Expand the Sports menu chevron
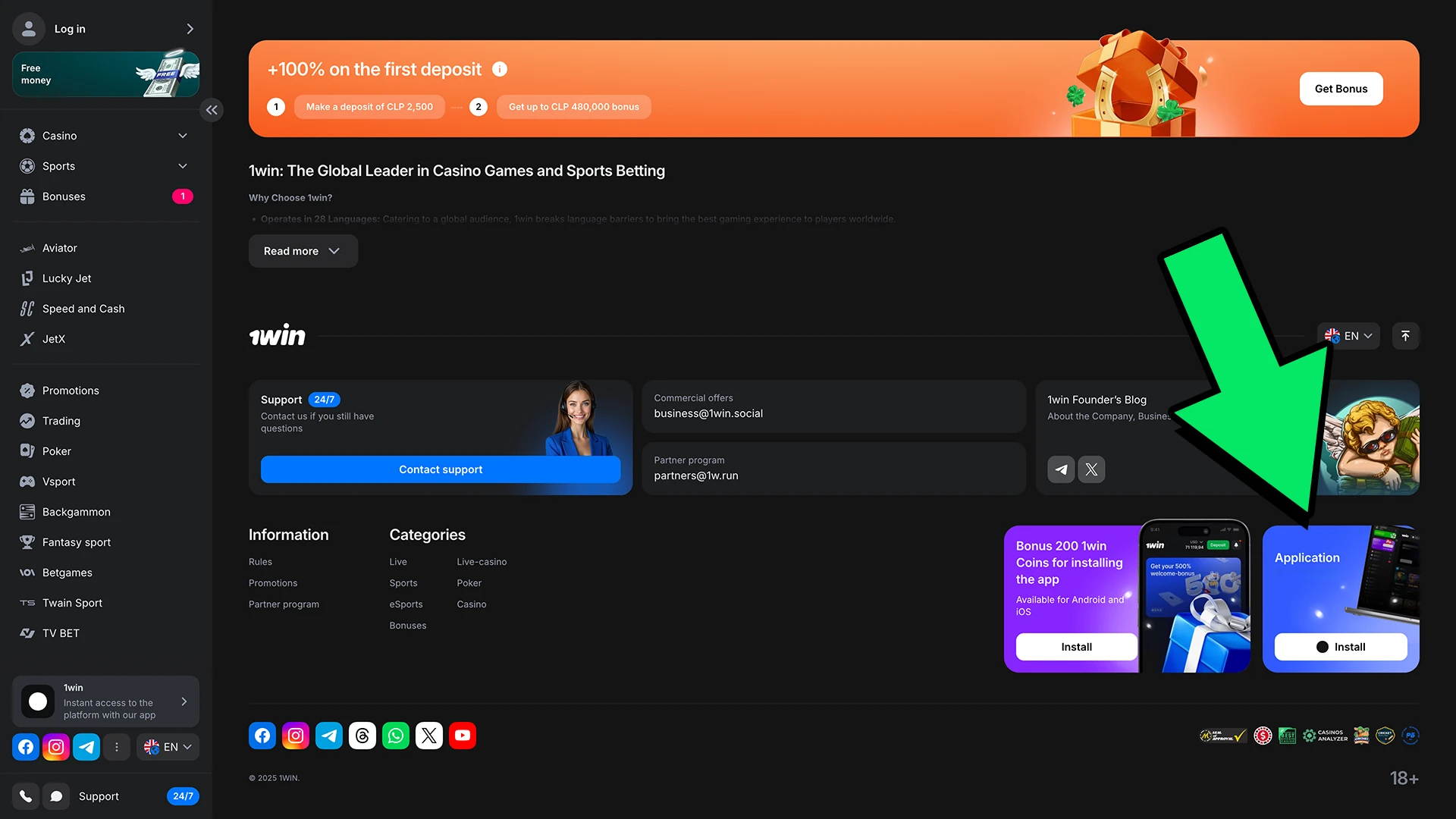The image size is (1456, 819). (183, 166)
